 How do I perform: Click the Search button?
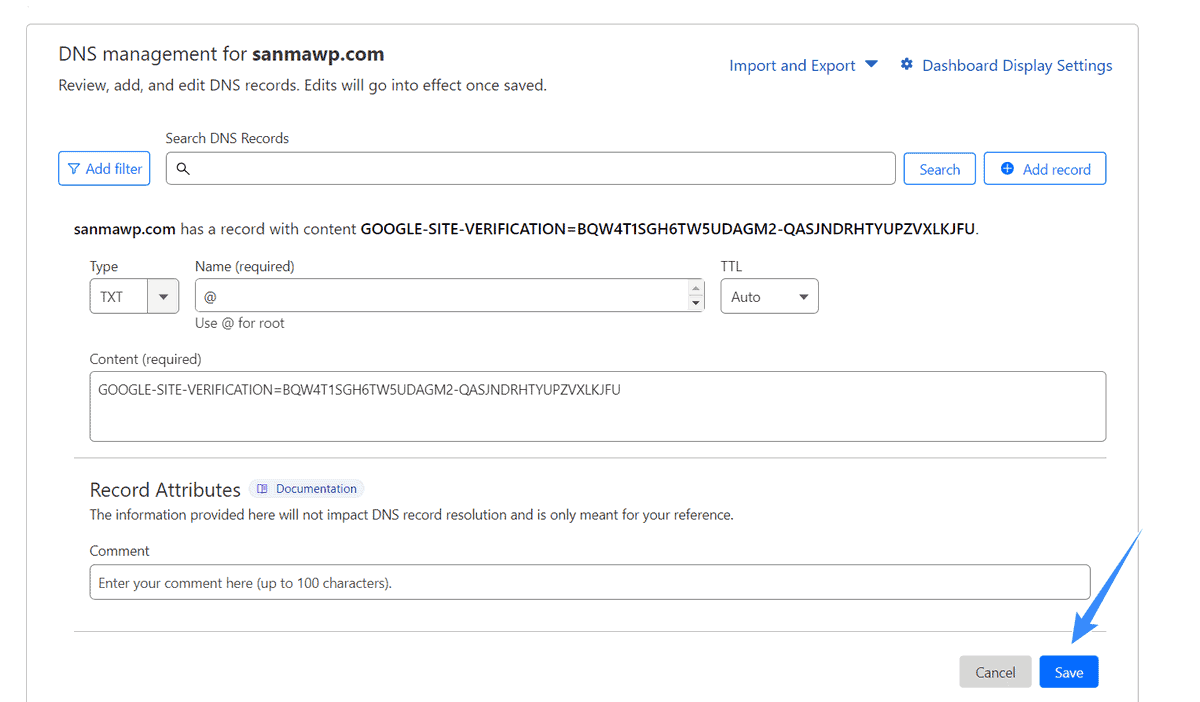(939, 169)
